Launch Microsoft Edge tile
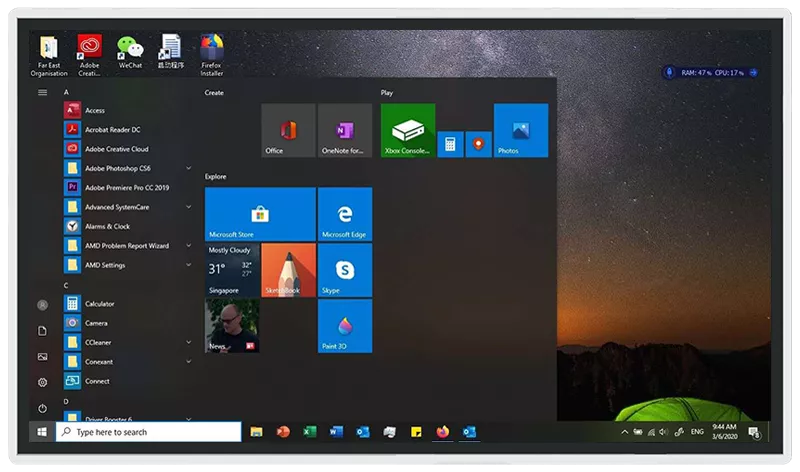This screenshot has width=800, height=472. 345,214
